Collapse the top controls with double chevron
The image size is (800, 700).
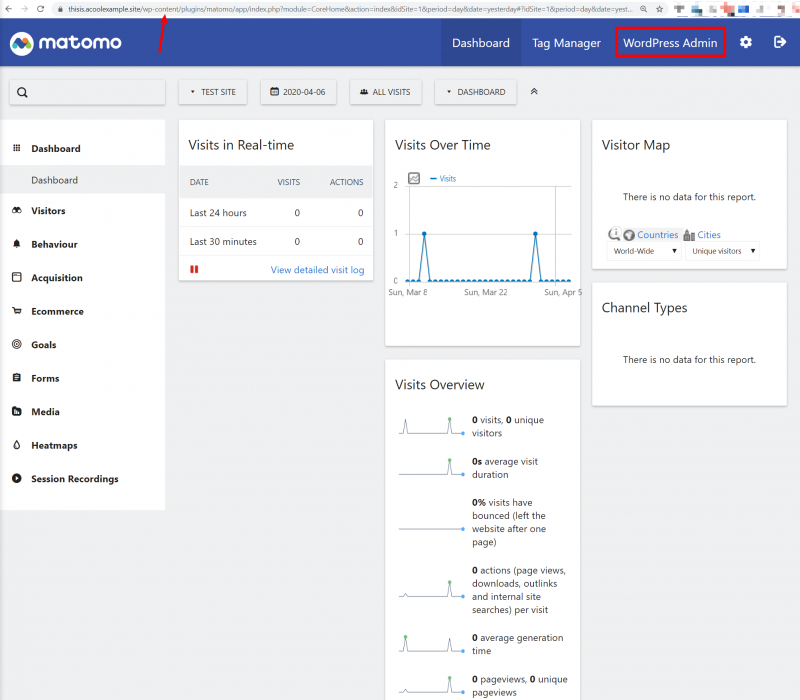534,91
